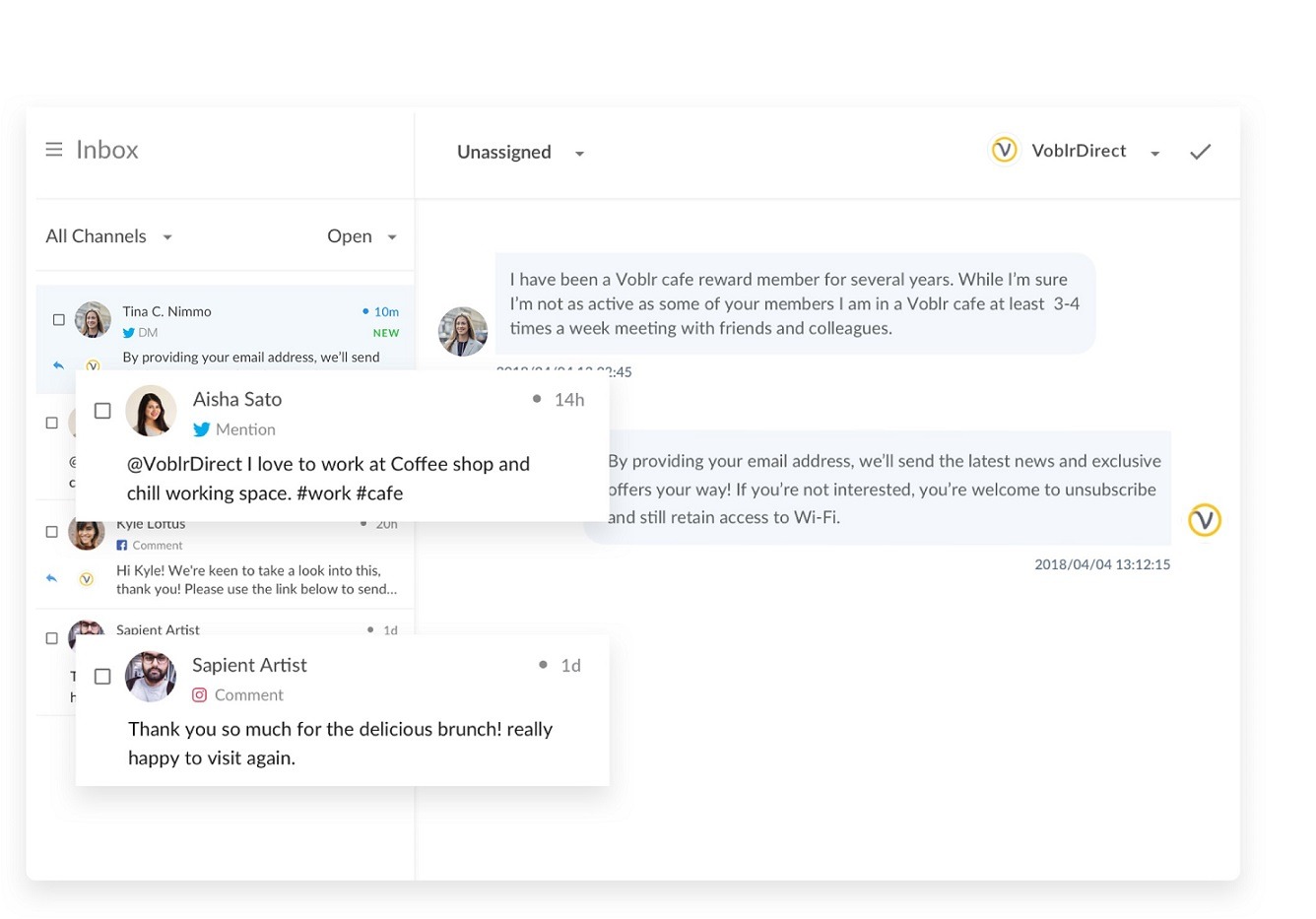Open Sapient Artist's brunch thank-you comment
1316x919 pixels.
tap(340, 744)
